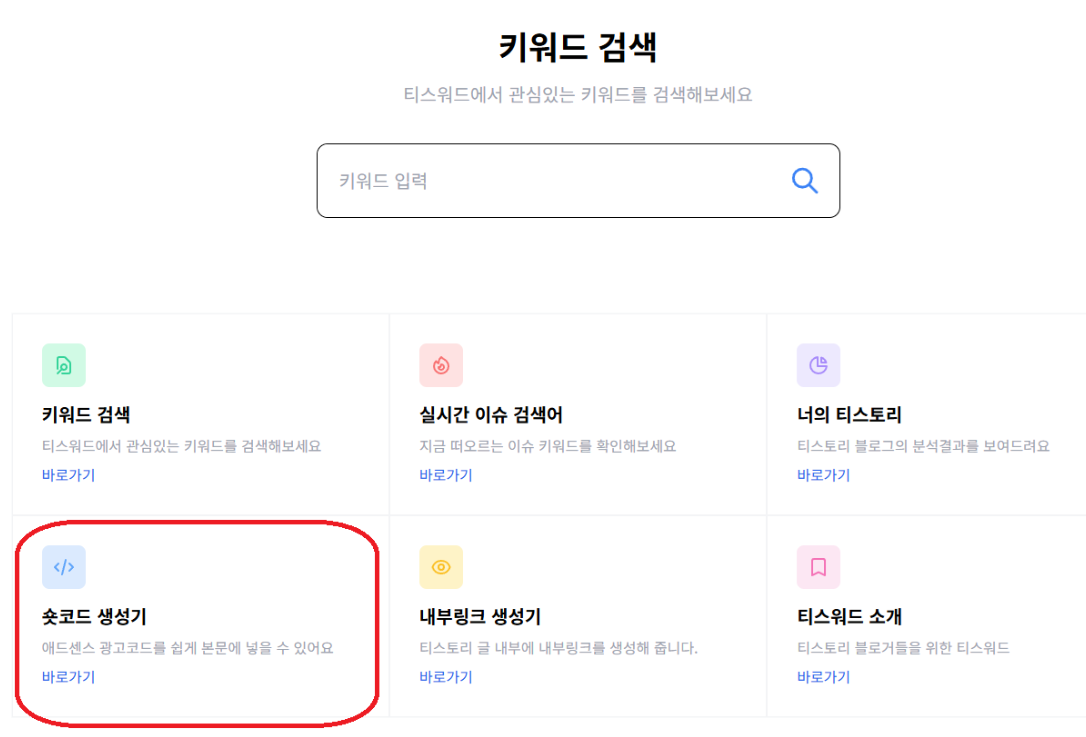
Task: Open 바로가기 link under 너의 티스토리
Action: click(824, 475)
